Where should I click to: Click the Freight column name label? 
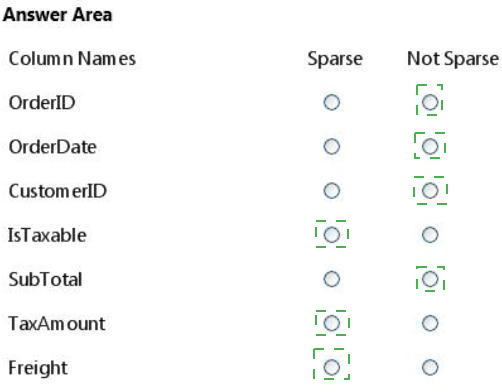pyautogui.click(x=38, y=368)
